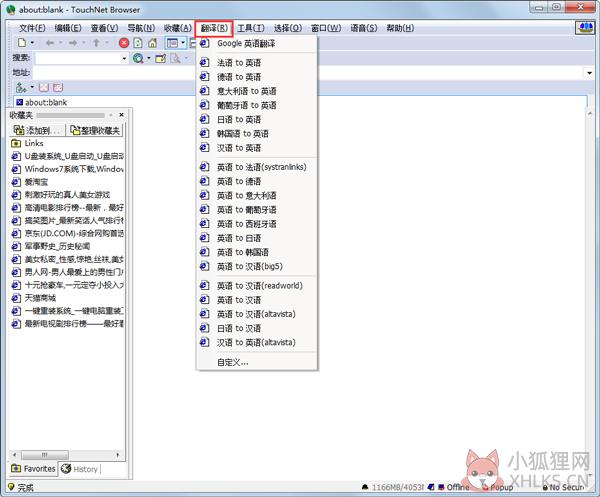Expand the search box history dropdown
This screenshot has width=600, height=497.
pyautogui.click(x=124, y=58)
